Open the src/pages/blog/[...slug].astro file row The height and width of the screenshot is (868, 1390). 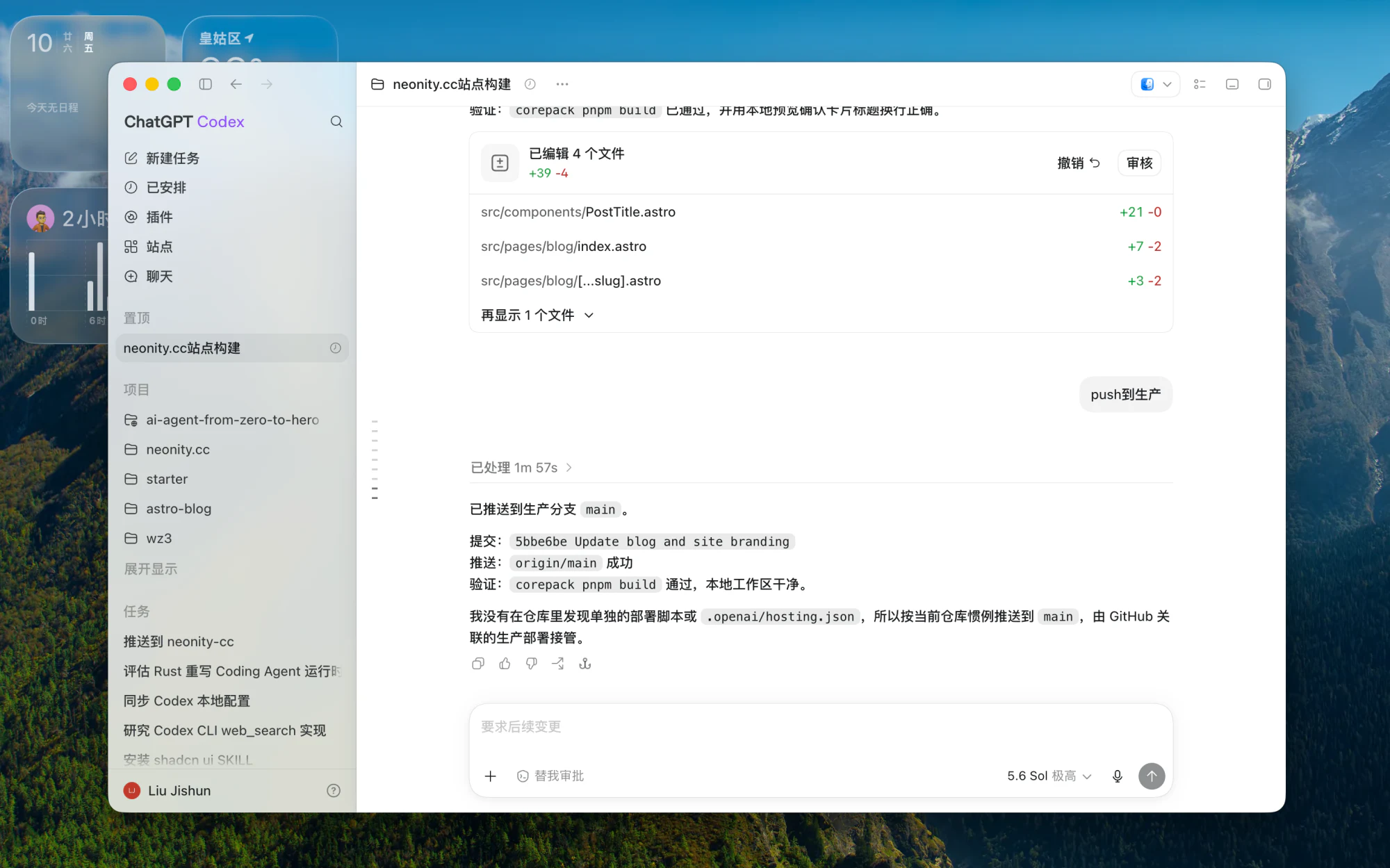pos(821,281)
